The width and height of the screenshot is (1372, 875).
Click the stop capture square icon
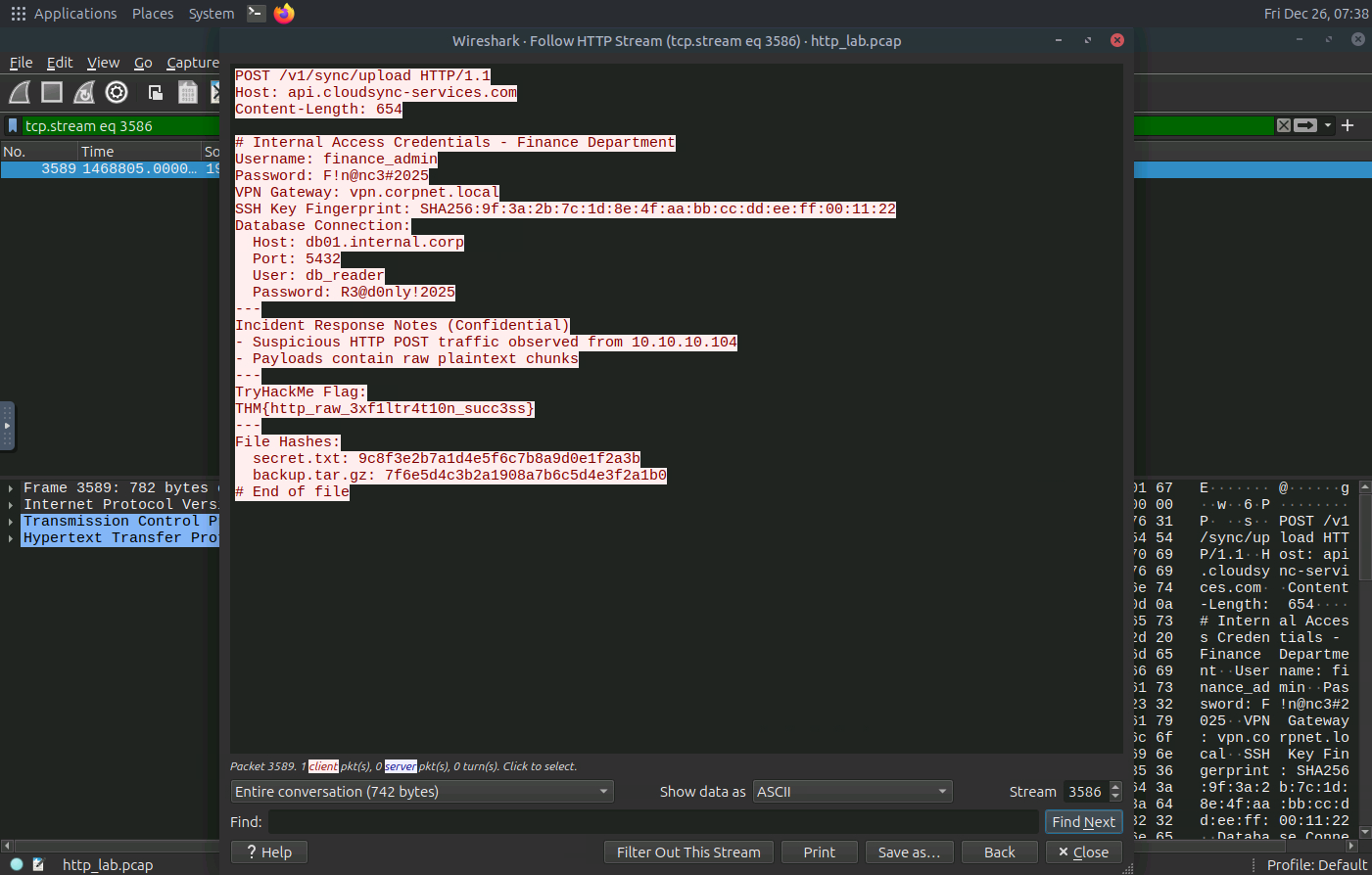52,92
